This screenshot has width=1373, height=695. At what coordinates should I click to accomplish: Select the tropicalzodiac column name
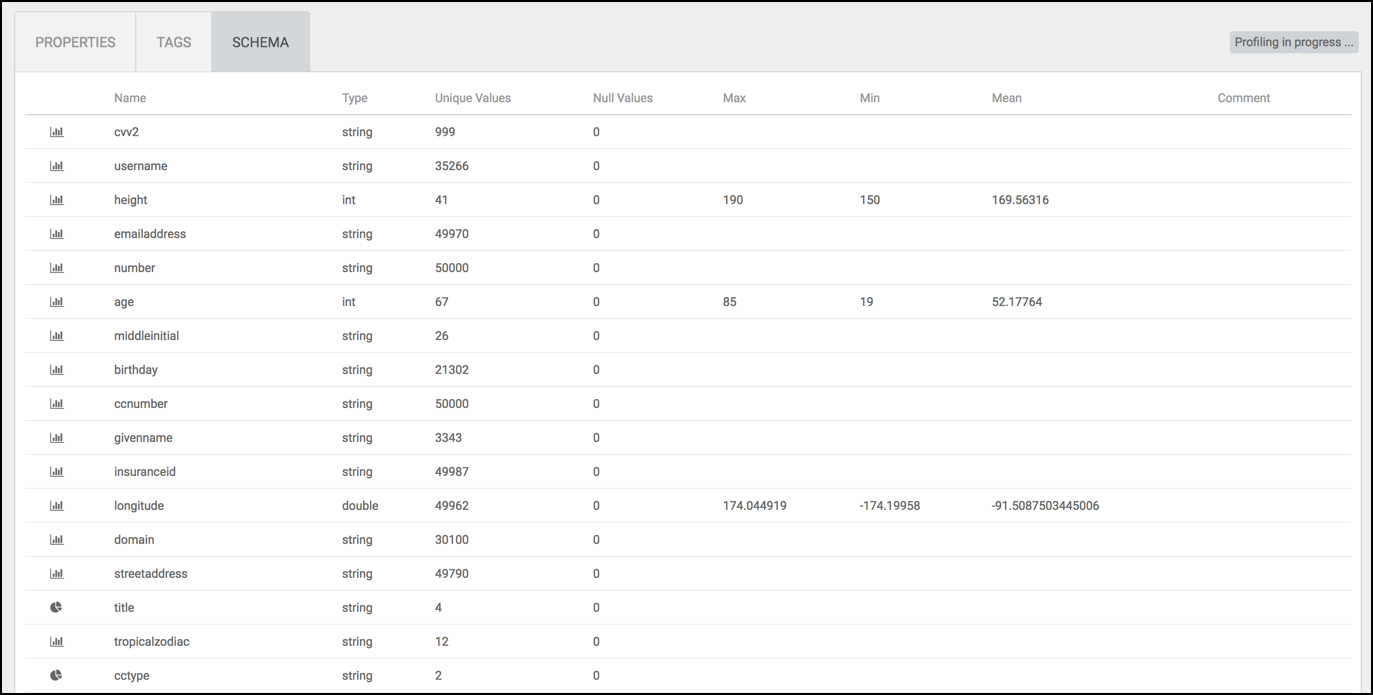pos(152,642)
